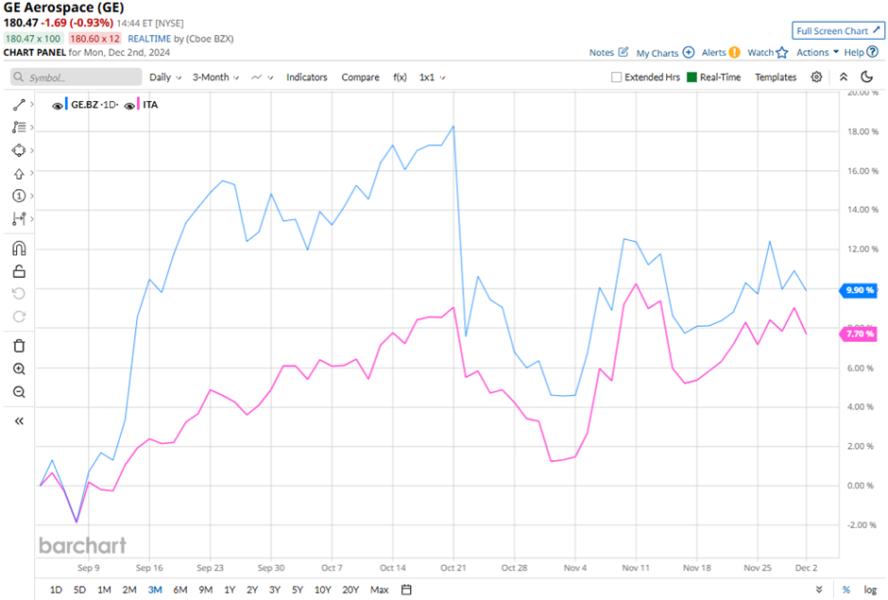Select the shapes drawing tool
The width and height of the screenshot is (888, 600).
pyautogui.click(x=19, y=150)
